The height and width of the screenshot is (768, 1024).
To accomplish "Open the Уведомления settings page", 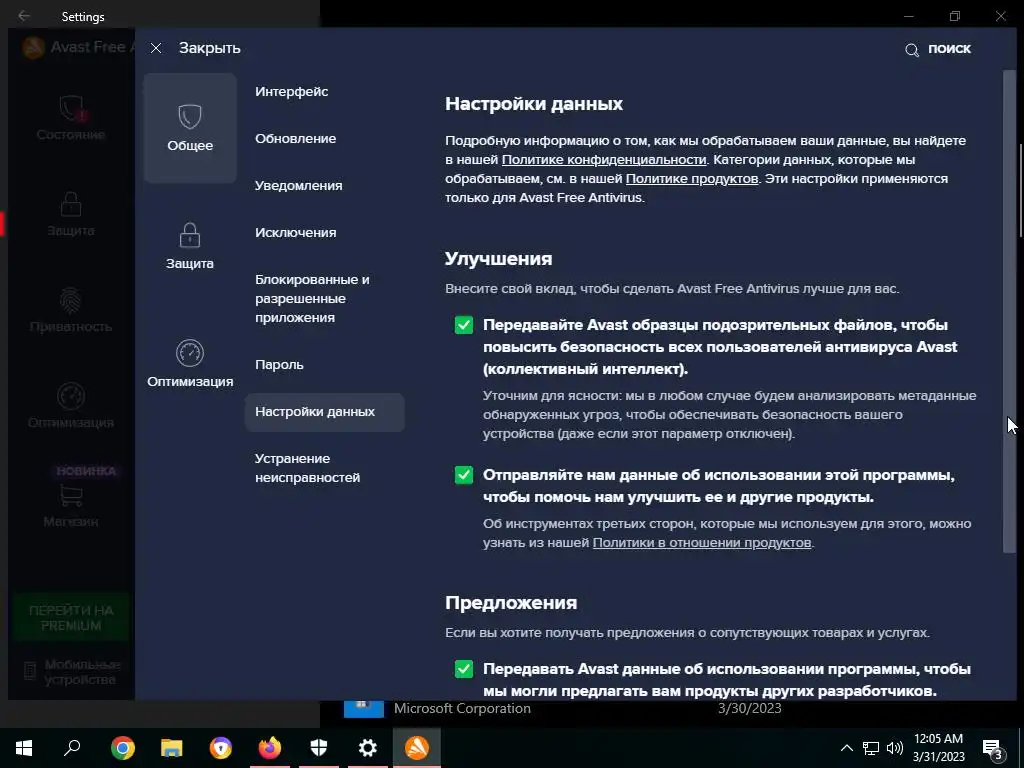I will click(298, 185).
